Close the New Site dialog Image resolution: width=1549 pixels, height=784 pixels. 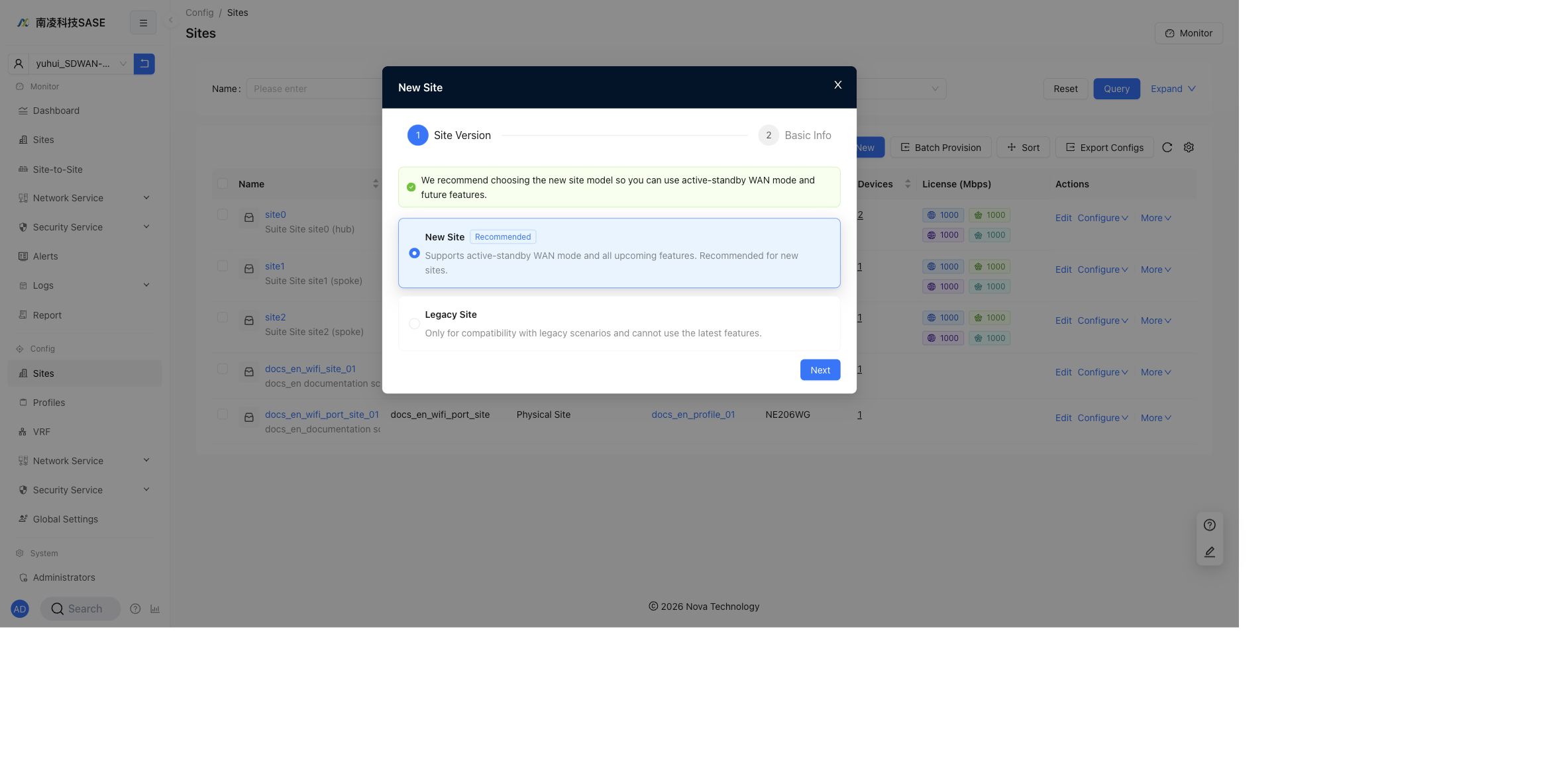click(837, 85)
